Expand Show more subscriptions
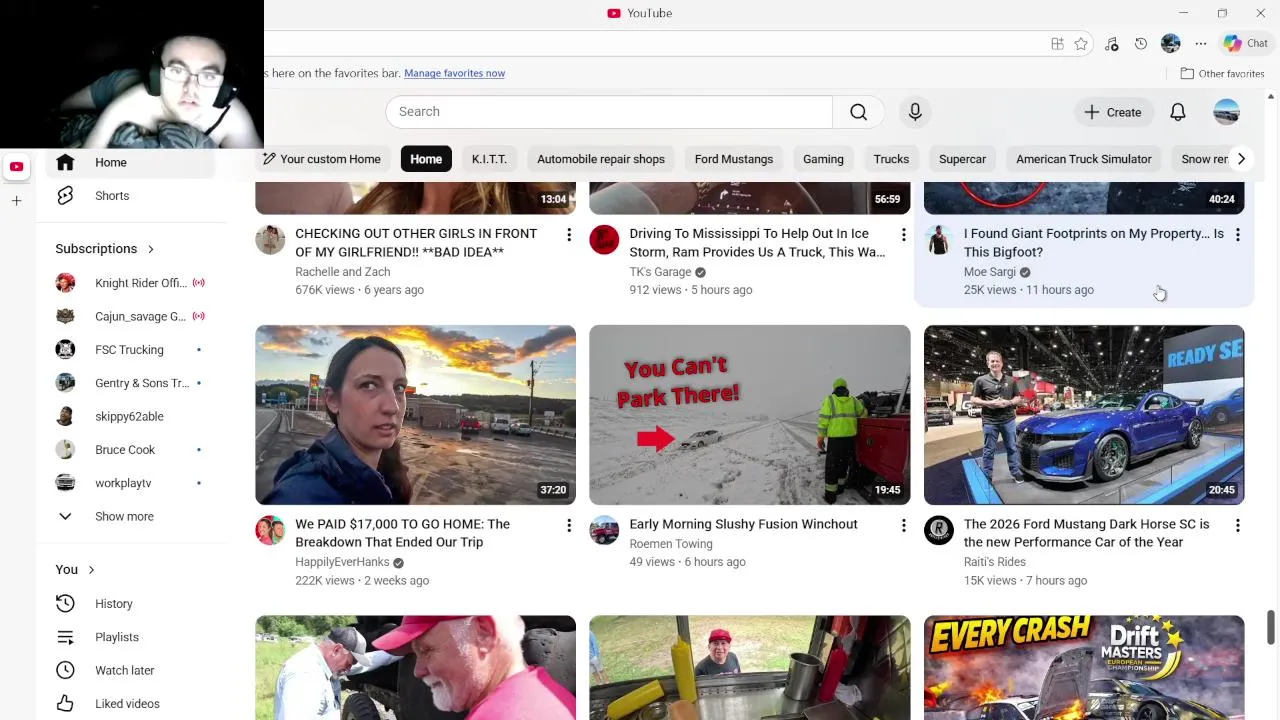The height and width of the screenshot is (720, 1280). click(x=130, y=517)
